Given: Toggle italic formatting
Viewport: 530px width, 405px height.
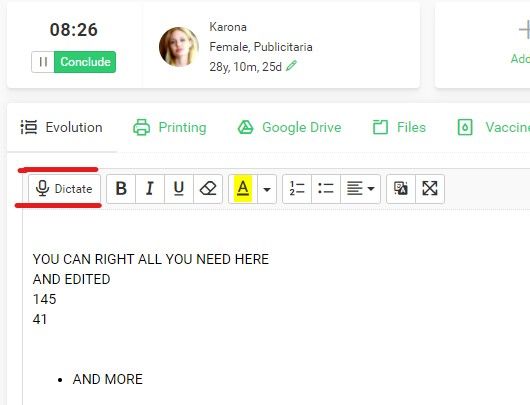Looking at the screenshot, I should pos(150,189).
